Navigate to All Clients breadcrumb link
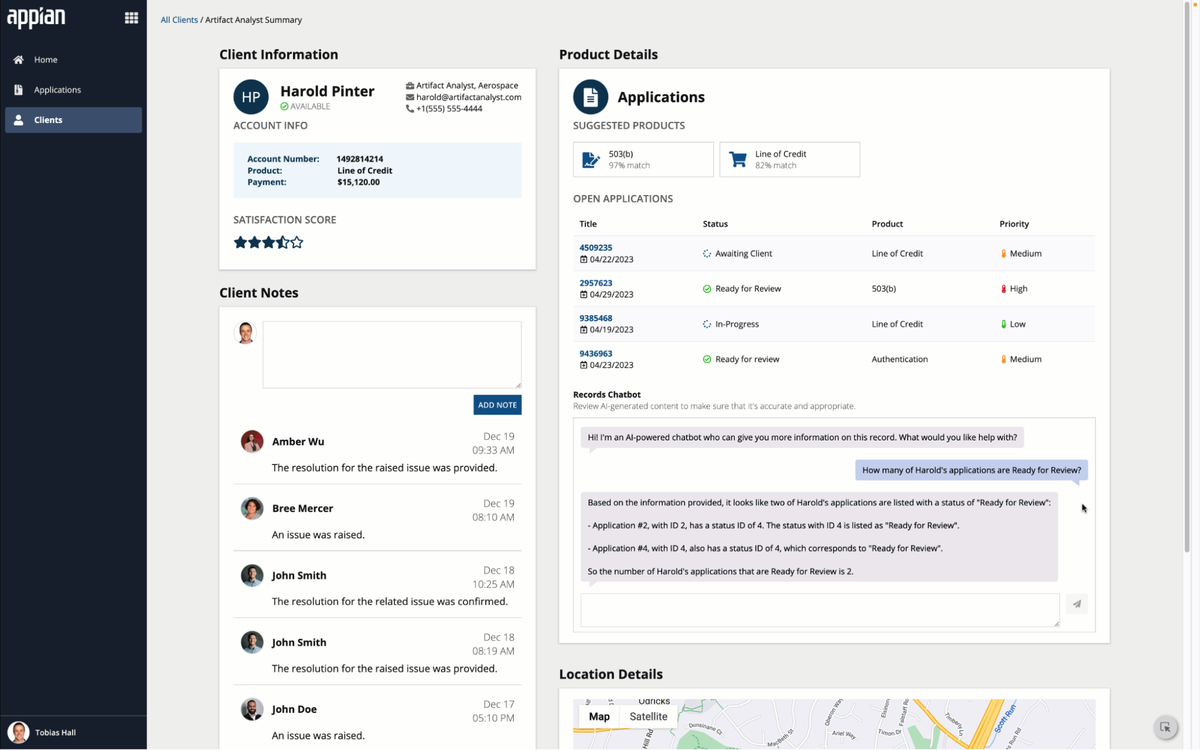This screenshot has height=750, width=1200. 179,20
